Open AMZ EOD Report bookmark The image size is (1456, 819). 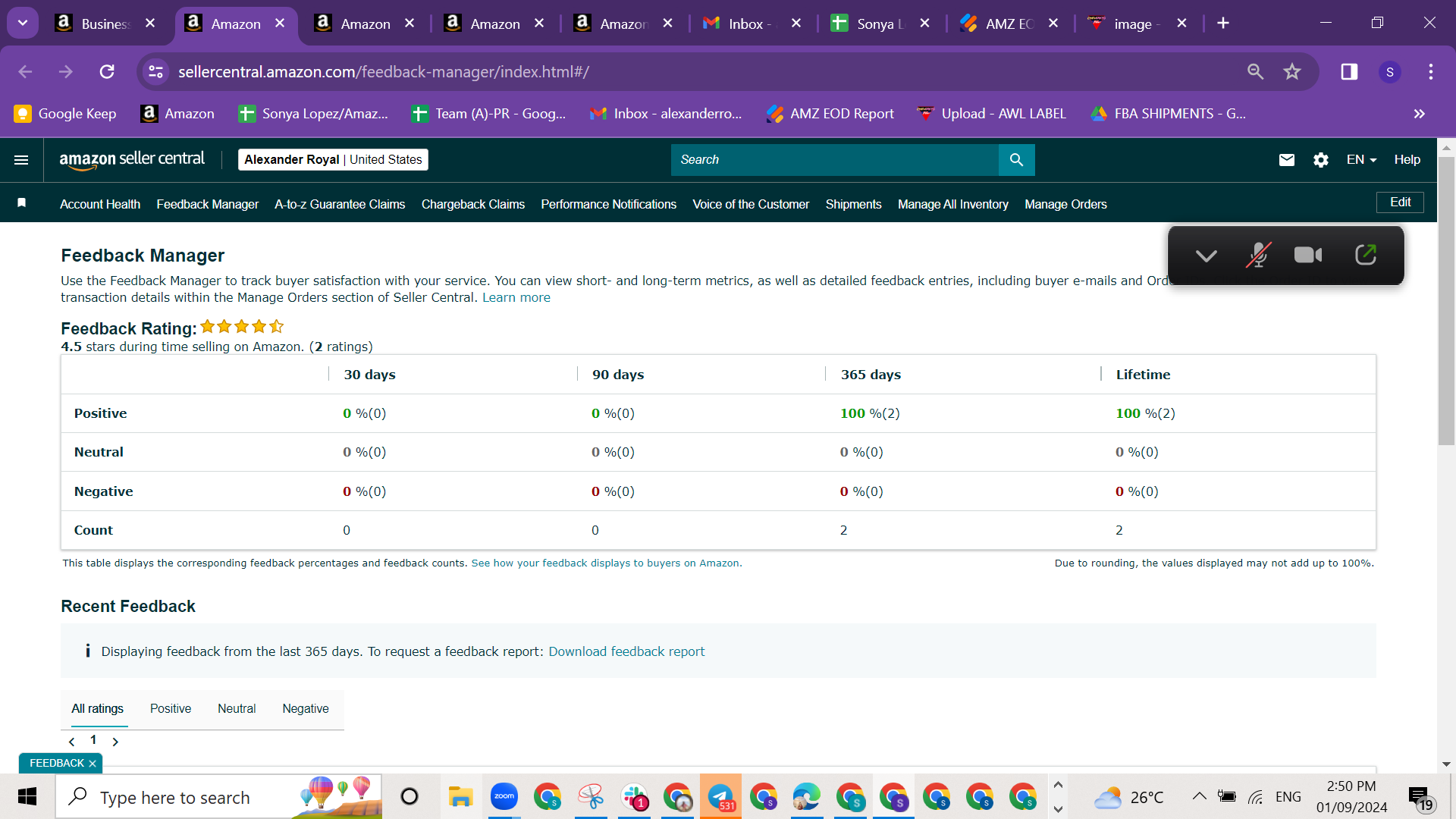click(830, 114)
